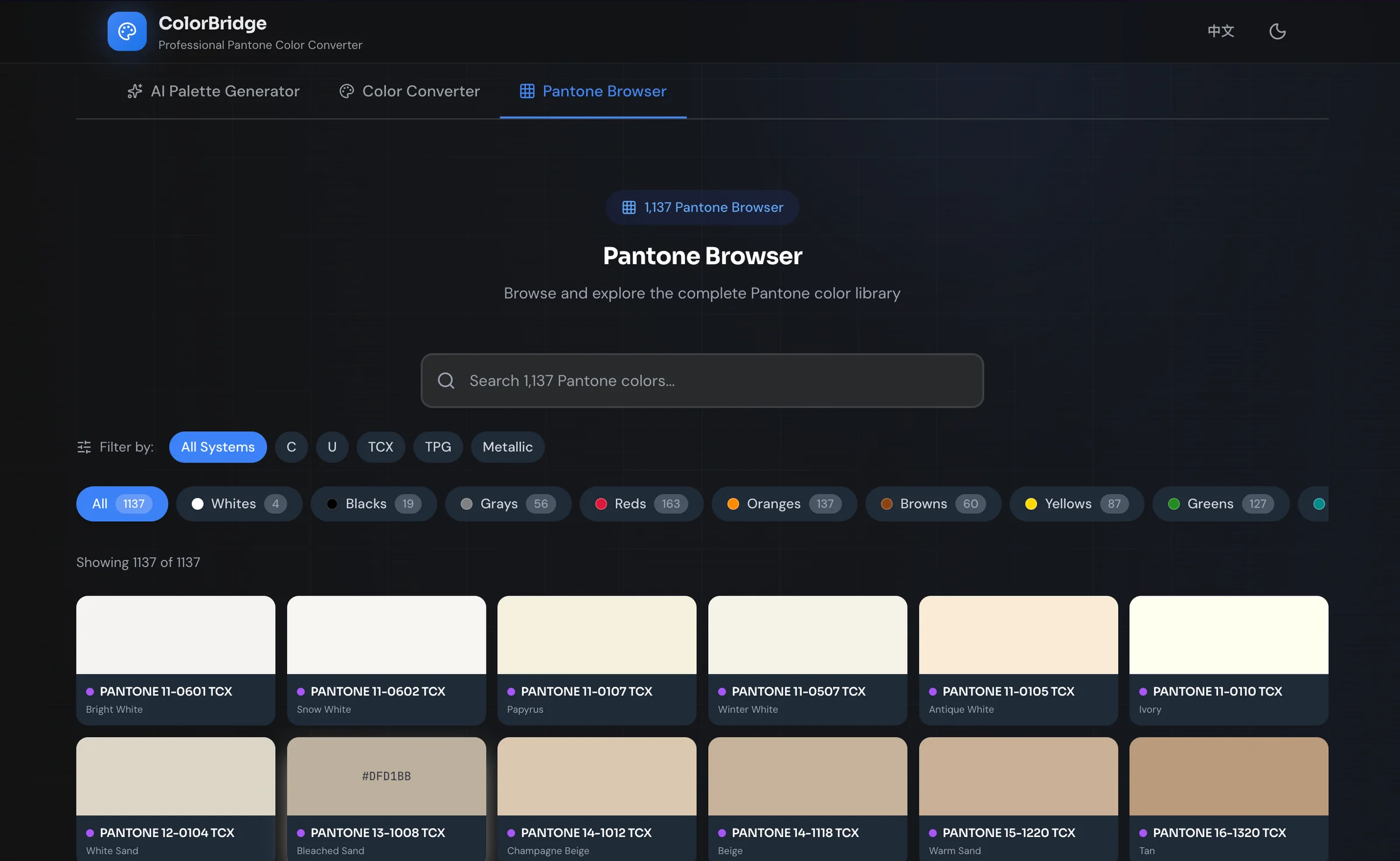Click the Warm Sand color swatch

pos(1019,776)
